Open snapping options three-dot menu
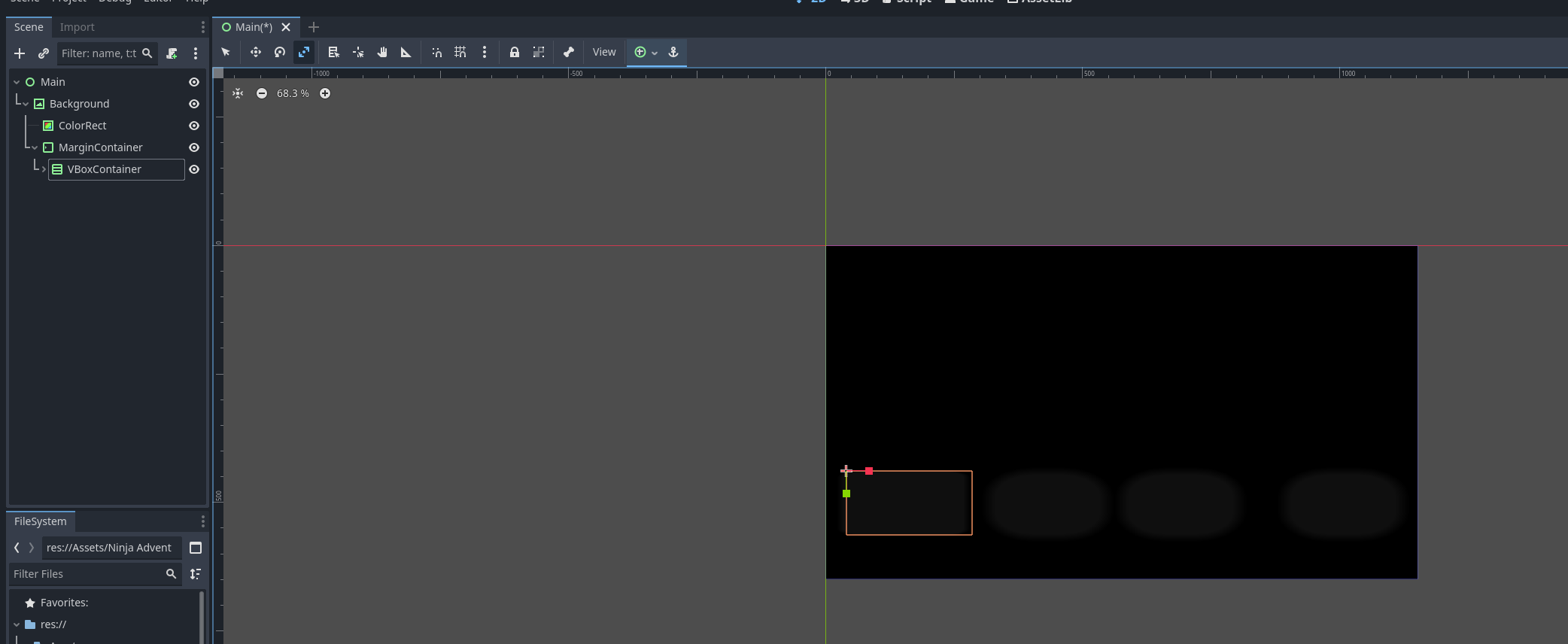Viewport: 1568px width, 644px height. (x=485, y=52)
